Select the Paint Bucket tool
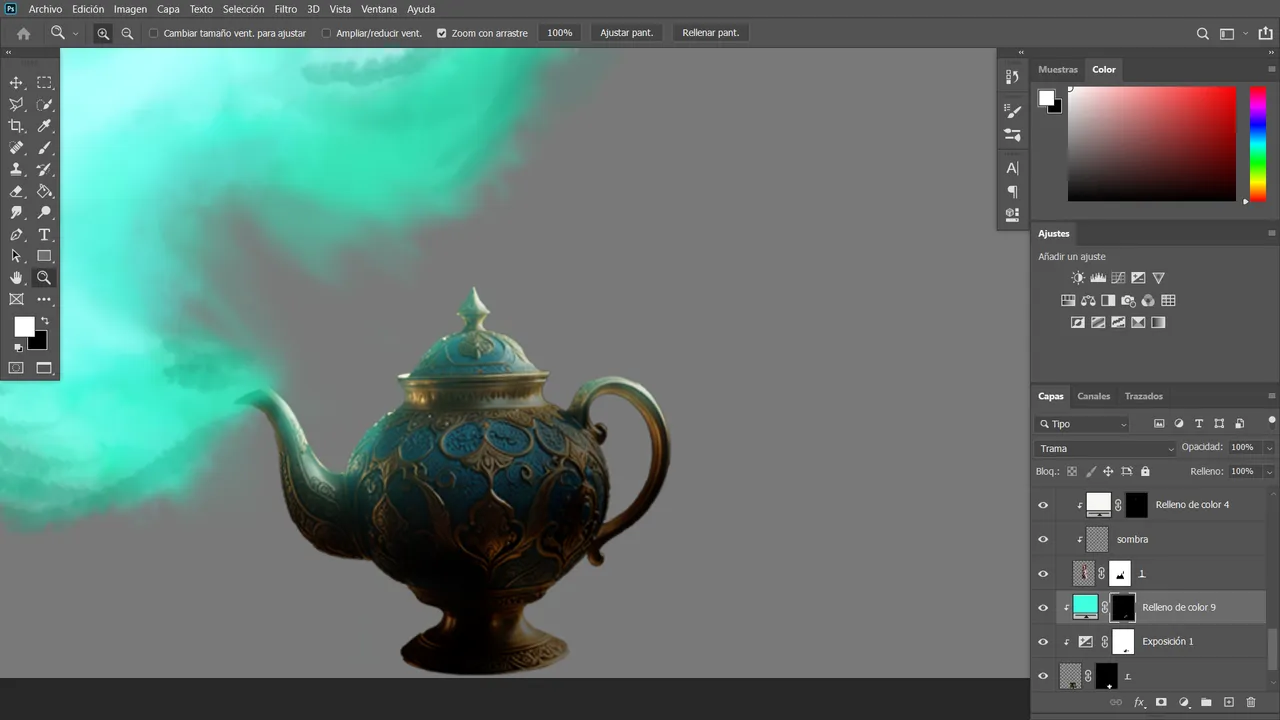1280x720 pixels. point(44,191)
